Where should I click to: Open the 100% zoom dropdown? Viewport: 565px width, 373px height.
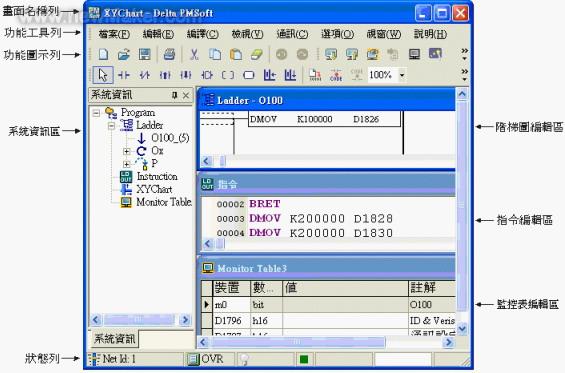(x=401, y=75)
